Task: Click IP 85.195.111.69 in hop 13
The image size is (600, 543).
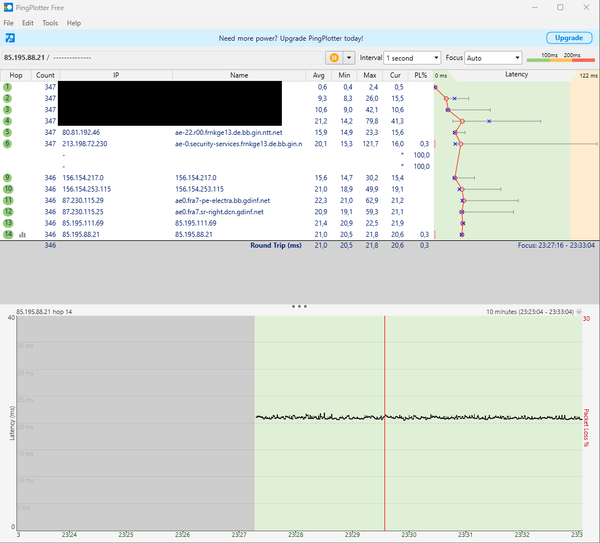Action: (x=83, y=223)
